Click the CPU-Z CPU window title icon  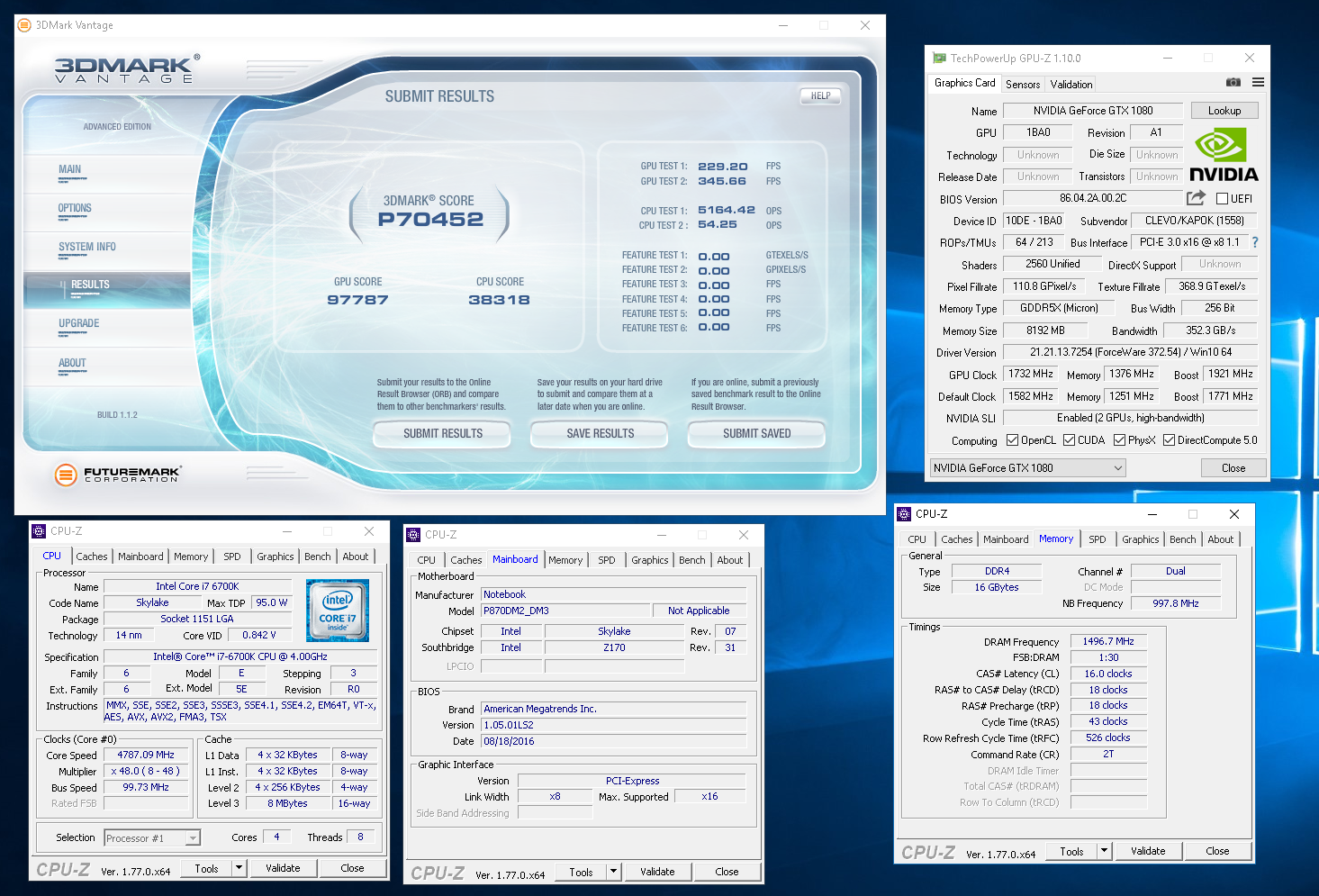[x=39, y=531]
